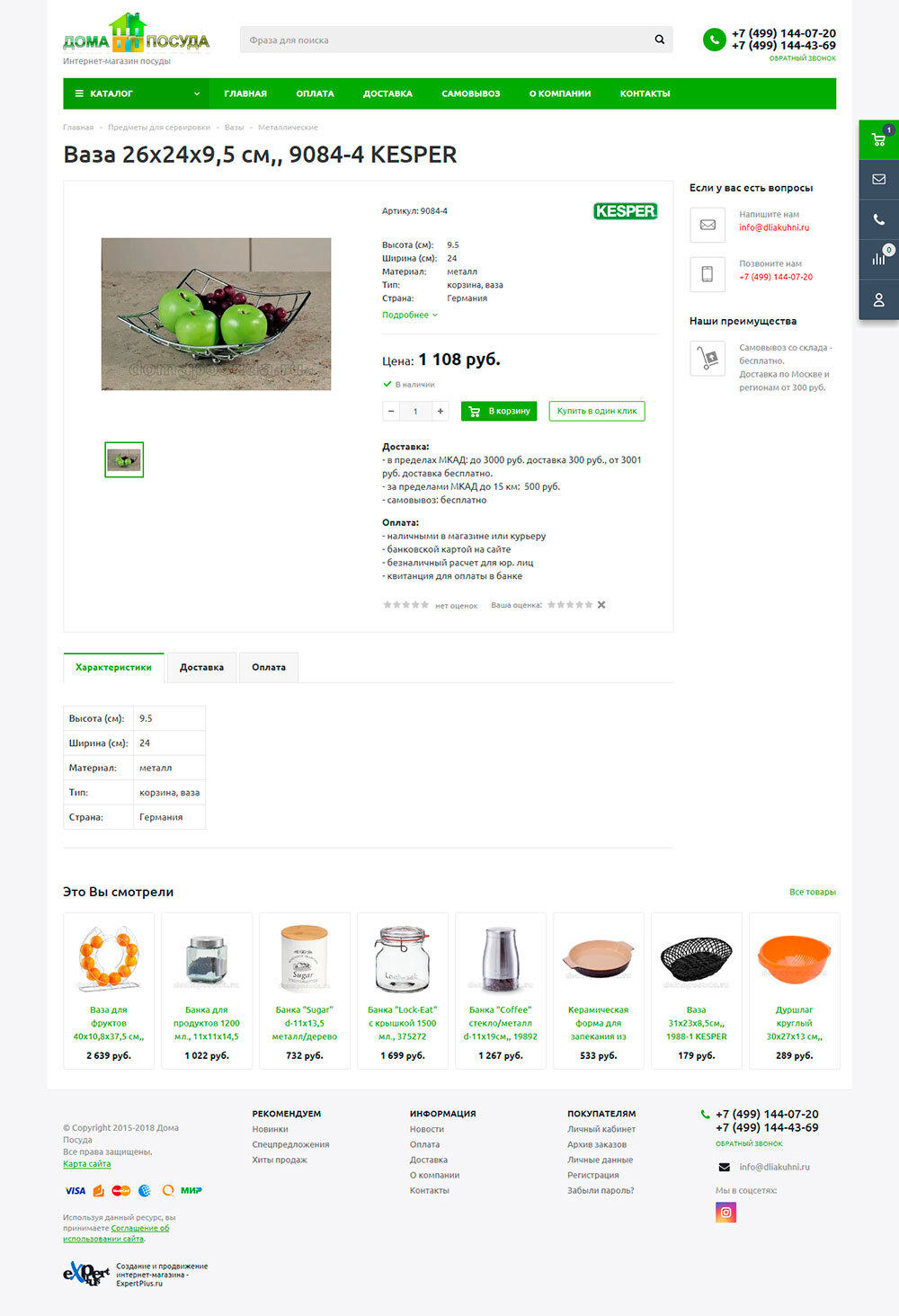The width and height of the screenshot is (899, 1316).
Task: Clear your rating with the X icon
Action: click(601, 605)
